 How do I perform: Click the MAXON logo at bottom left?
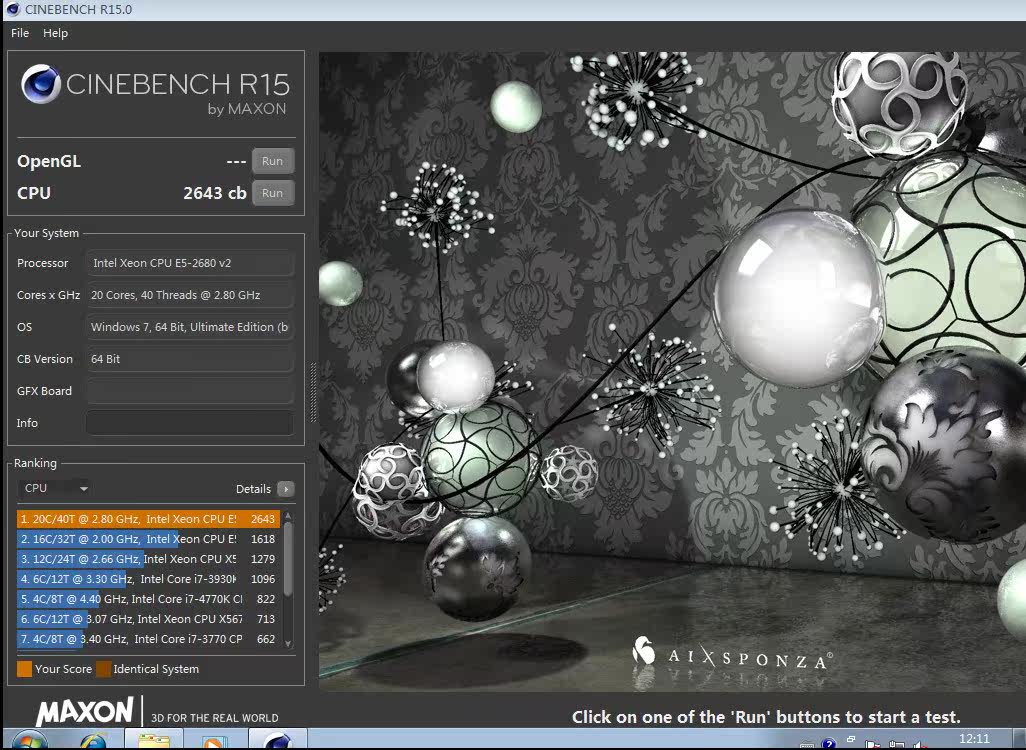[x=84, y=711]
